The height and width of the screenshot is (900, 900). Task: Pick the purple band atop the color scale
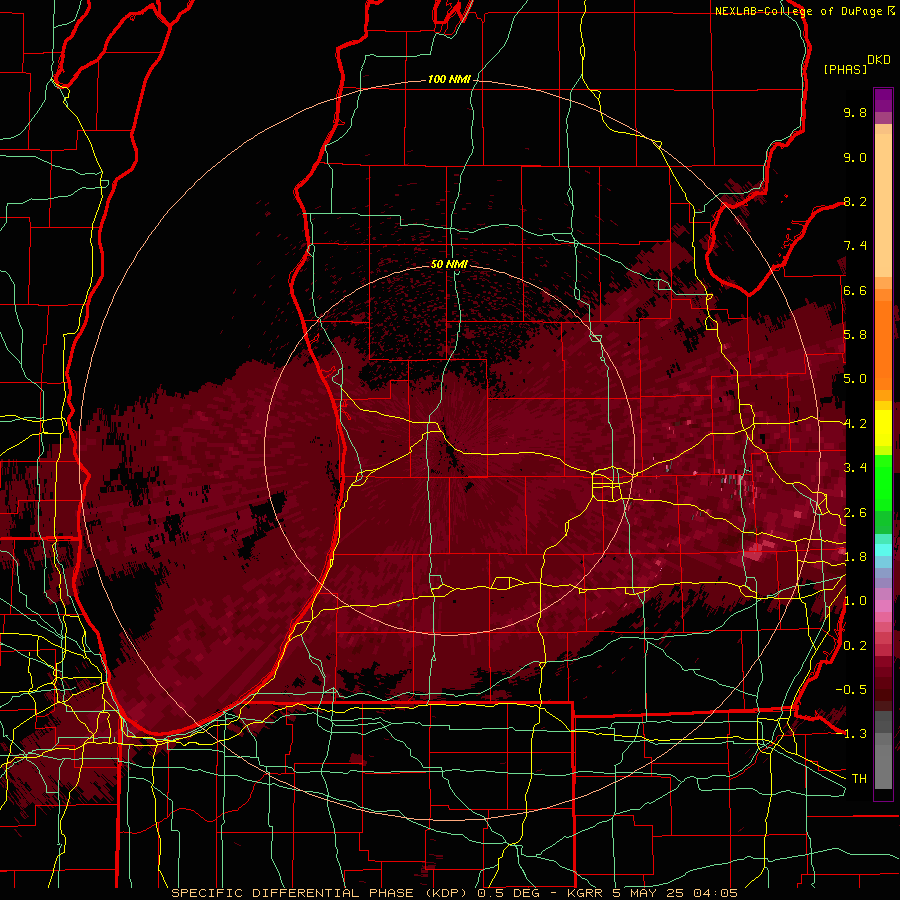883,100
